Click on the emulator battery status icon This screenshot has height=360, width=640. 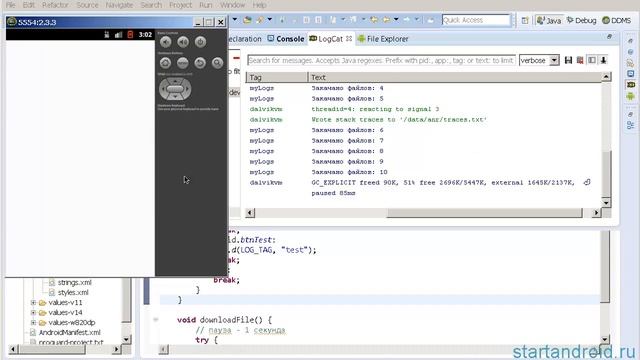[130, 35]
